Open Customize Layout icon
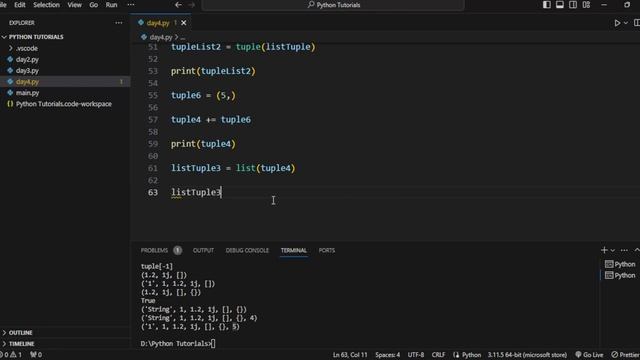This screenshot has height=360, width=640. pos(586,5)
